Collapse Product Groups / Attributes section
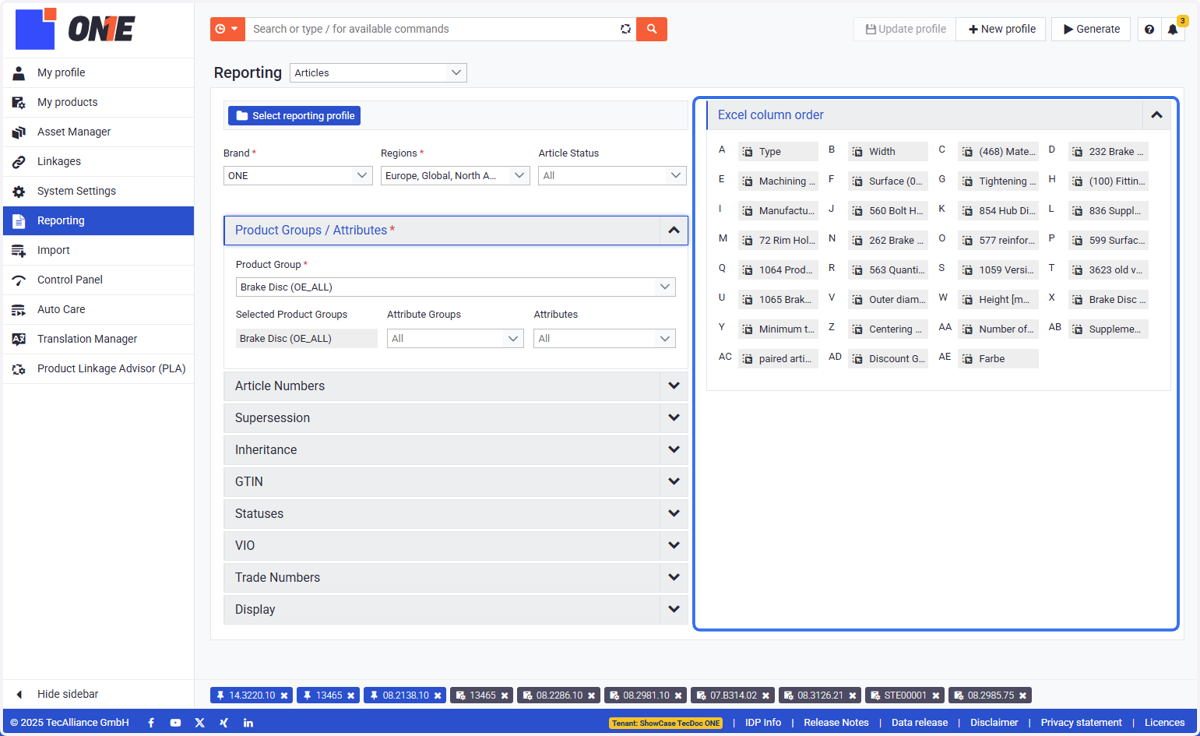Viewport: 1200px width, 736px height. [674, 230]
